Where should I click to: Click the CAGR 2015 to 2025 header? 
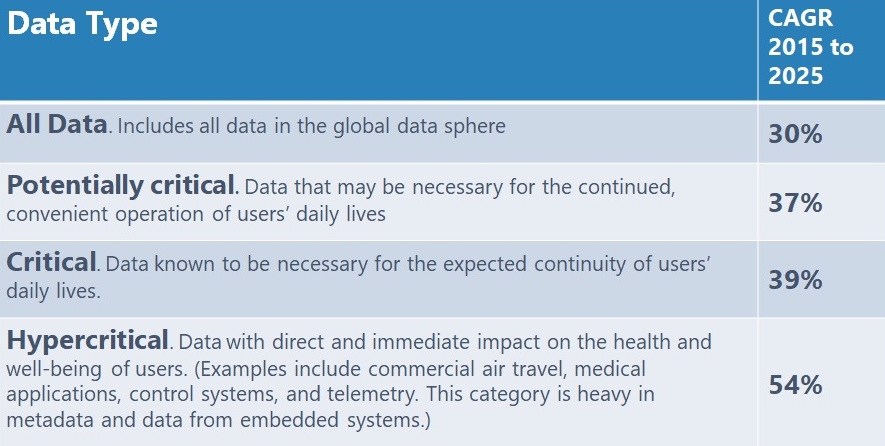pos(810,47)
